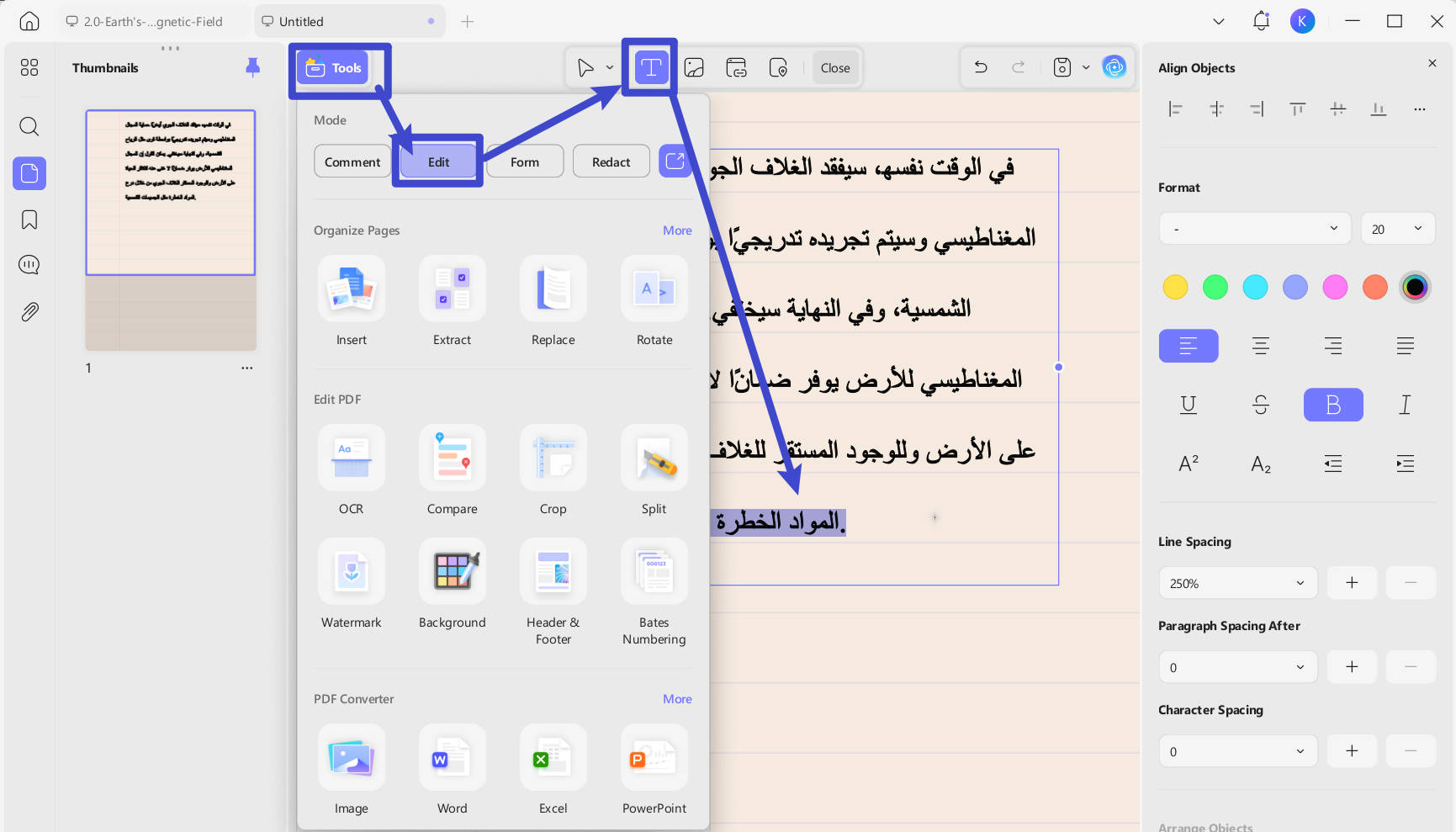The height and width of the screenshot is (832, 1456).
Task: Pick the pink color swatch
Action: point(1335,287)
